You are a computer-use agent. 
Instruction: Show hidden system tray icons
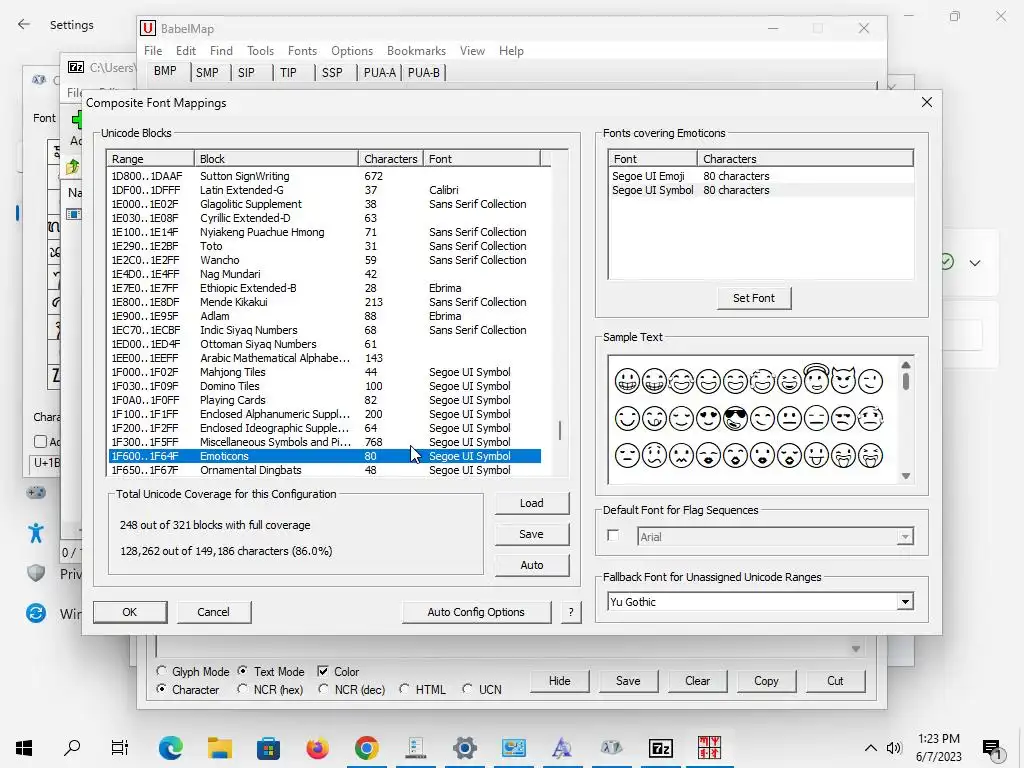pos(871,748)
